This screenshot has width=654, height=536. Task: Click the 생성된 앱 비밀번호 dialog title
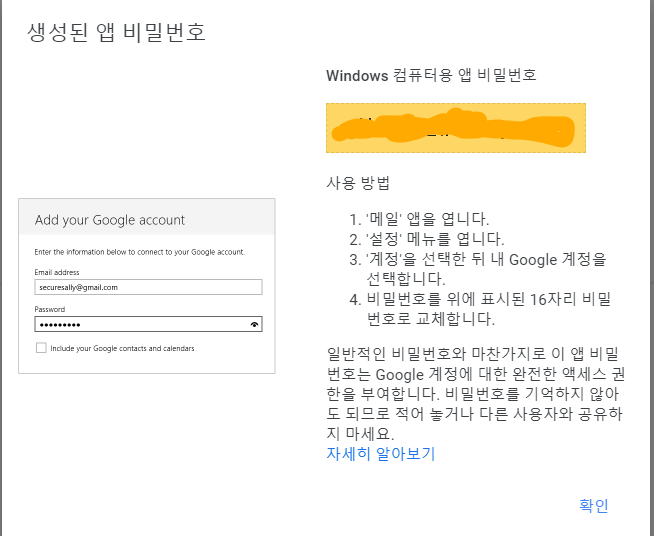pyautogui.click(x=116, y=33)
